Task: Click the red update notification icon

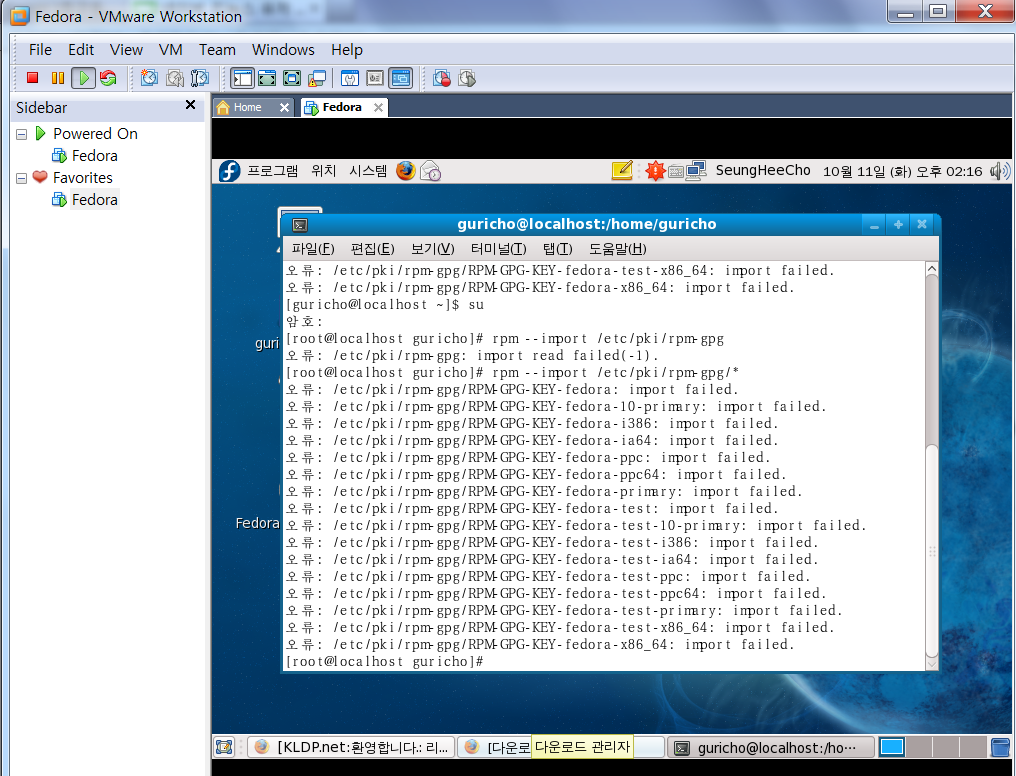Action: pos(655,171)
